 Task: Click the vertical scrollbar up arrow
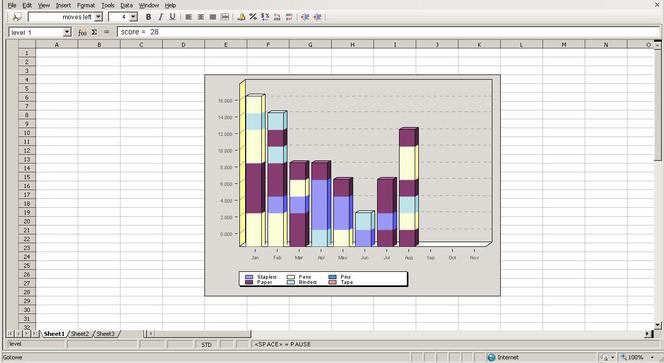click(658, 44)
